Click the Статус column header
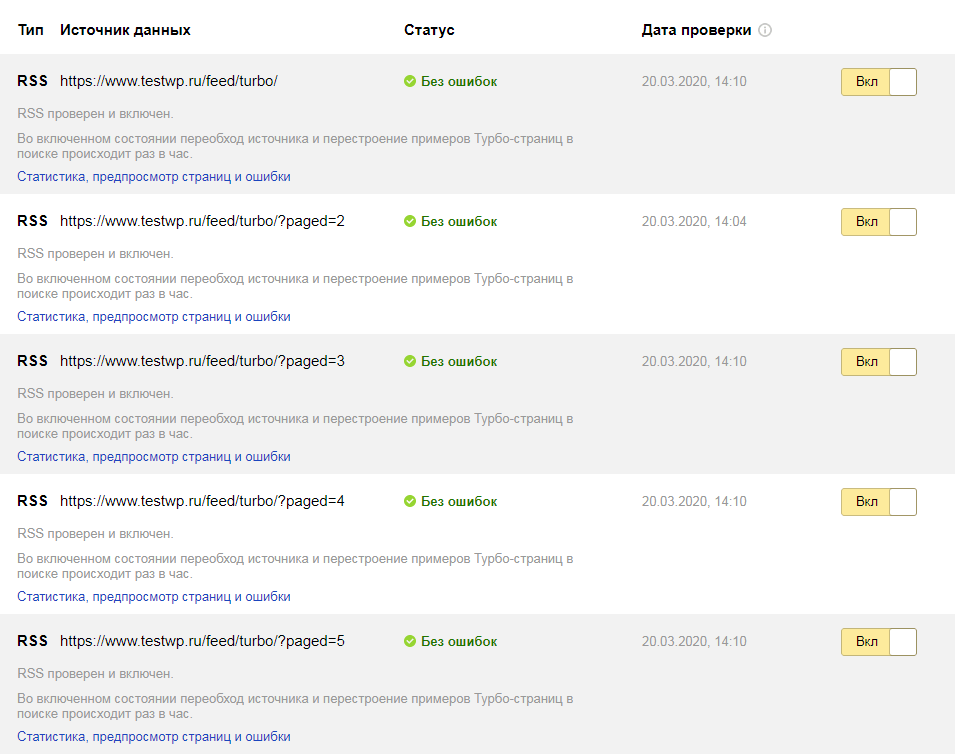The height and width of the screenshot is (754, 955). coord(429,30)
